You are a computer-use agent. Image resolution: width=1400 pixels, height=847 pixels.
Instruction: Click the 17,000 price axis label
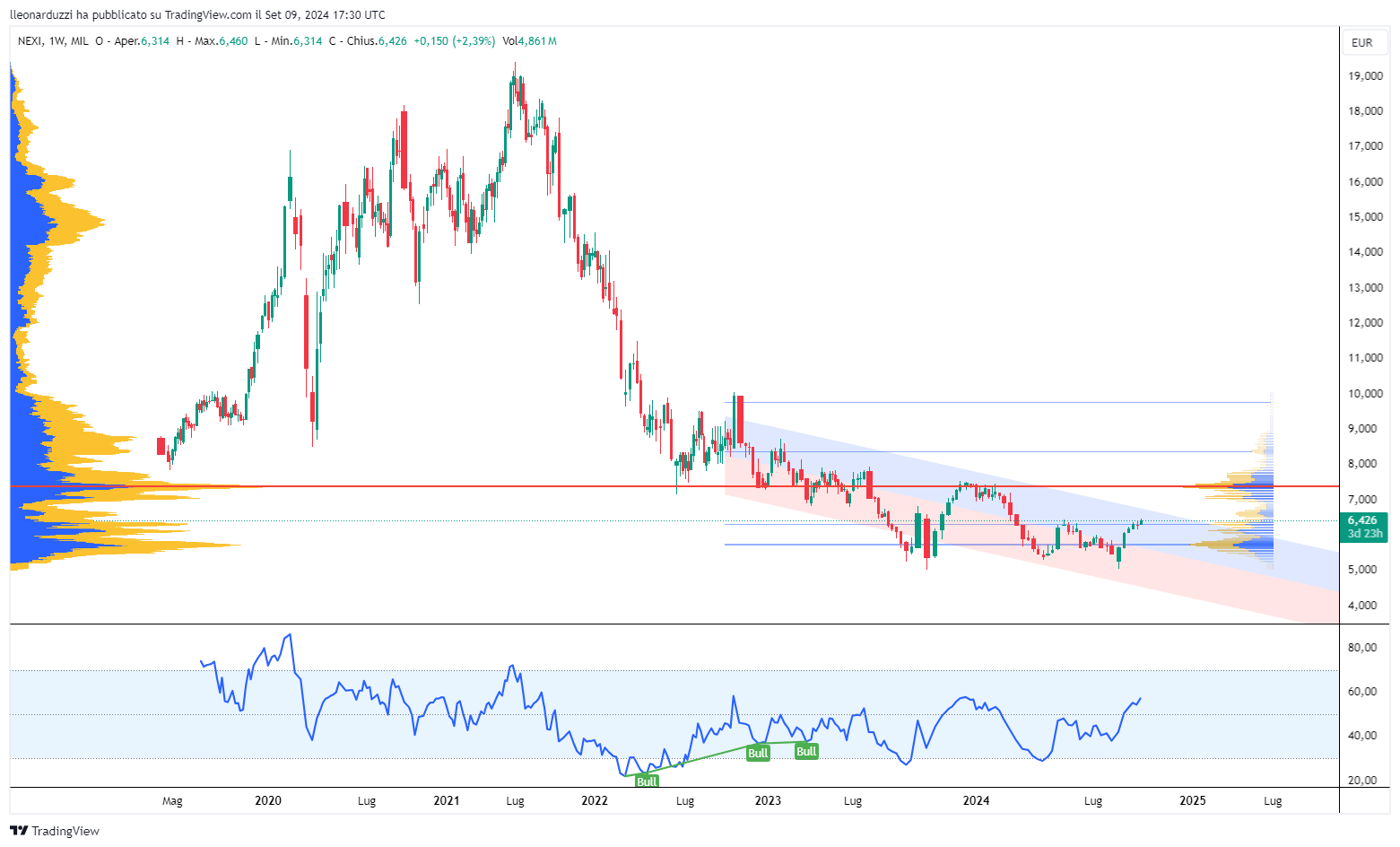[x=1365, y=146]
